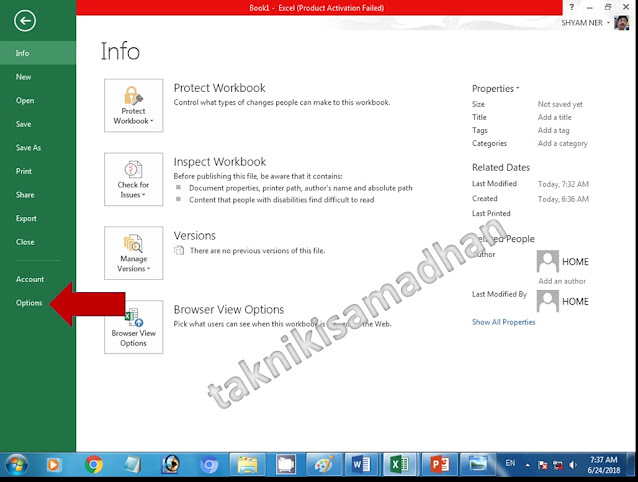Image resolution: width=638 pixels, height=482 pixels.
Task: Open File Explorer folder on taskbar
Action: [x=248, y=465]
